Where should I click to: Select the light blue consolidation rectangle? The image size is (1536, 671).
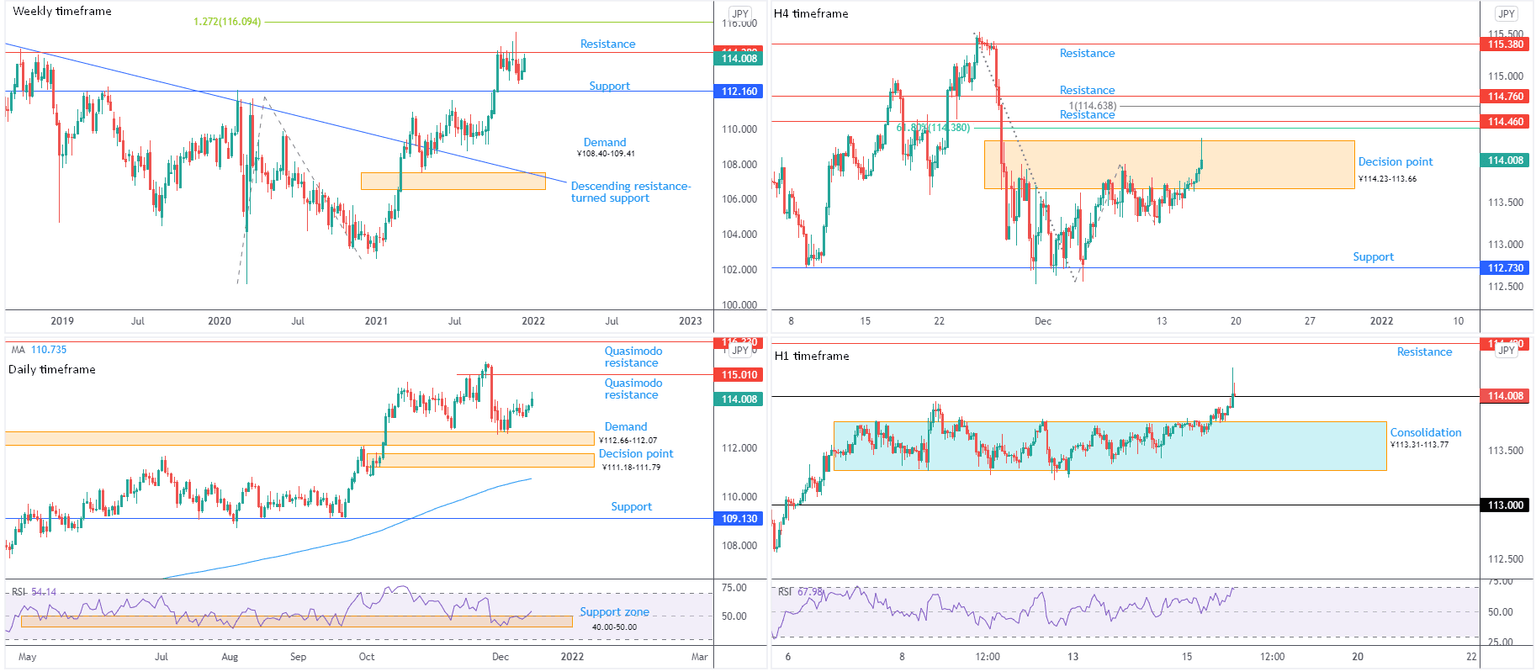click(x=1110, y=446)
